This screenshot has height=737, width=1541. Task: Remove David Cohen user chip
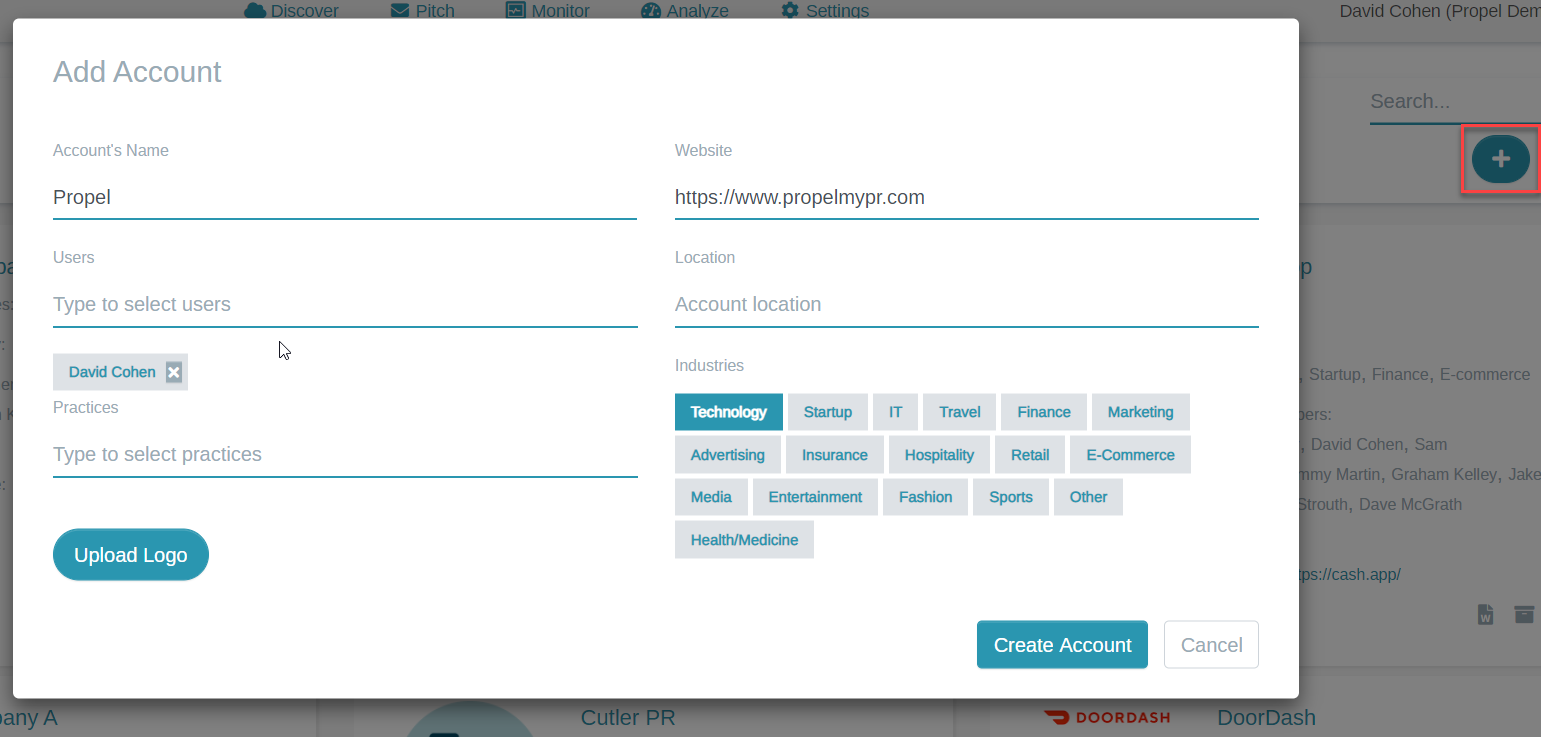coord(174,372)
